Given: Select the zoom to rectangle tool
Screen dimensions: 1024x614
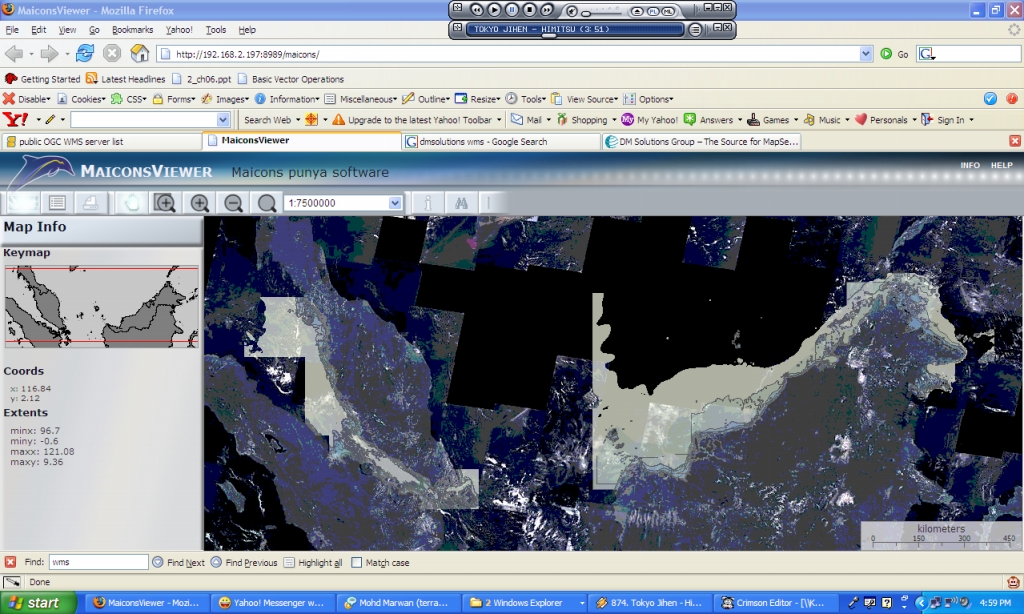Looking at the screenshot, I should click(165, 203).
